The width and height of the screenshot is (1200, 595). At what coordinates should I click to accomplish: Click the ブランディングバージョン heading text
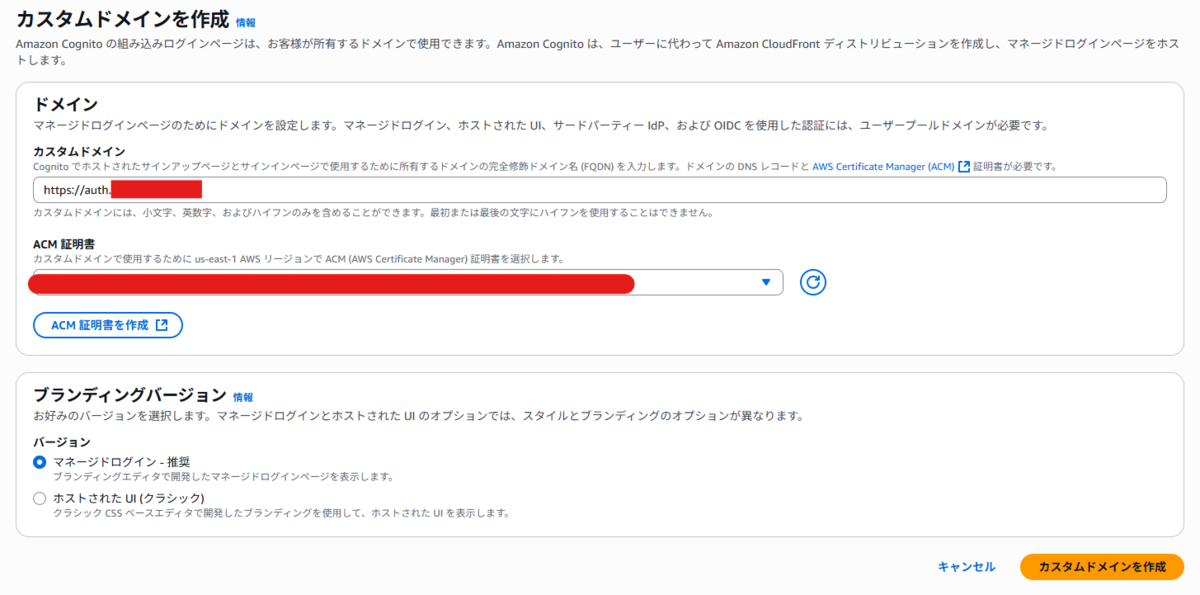point(130,395)
